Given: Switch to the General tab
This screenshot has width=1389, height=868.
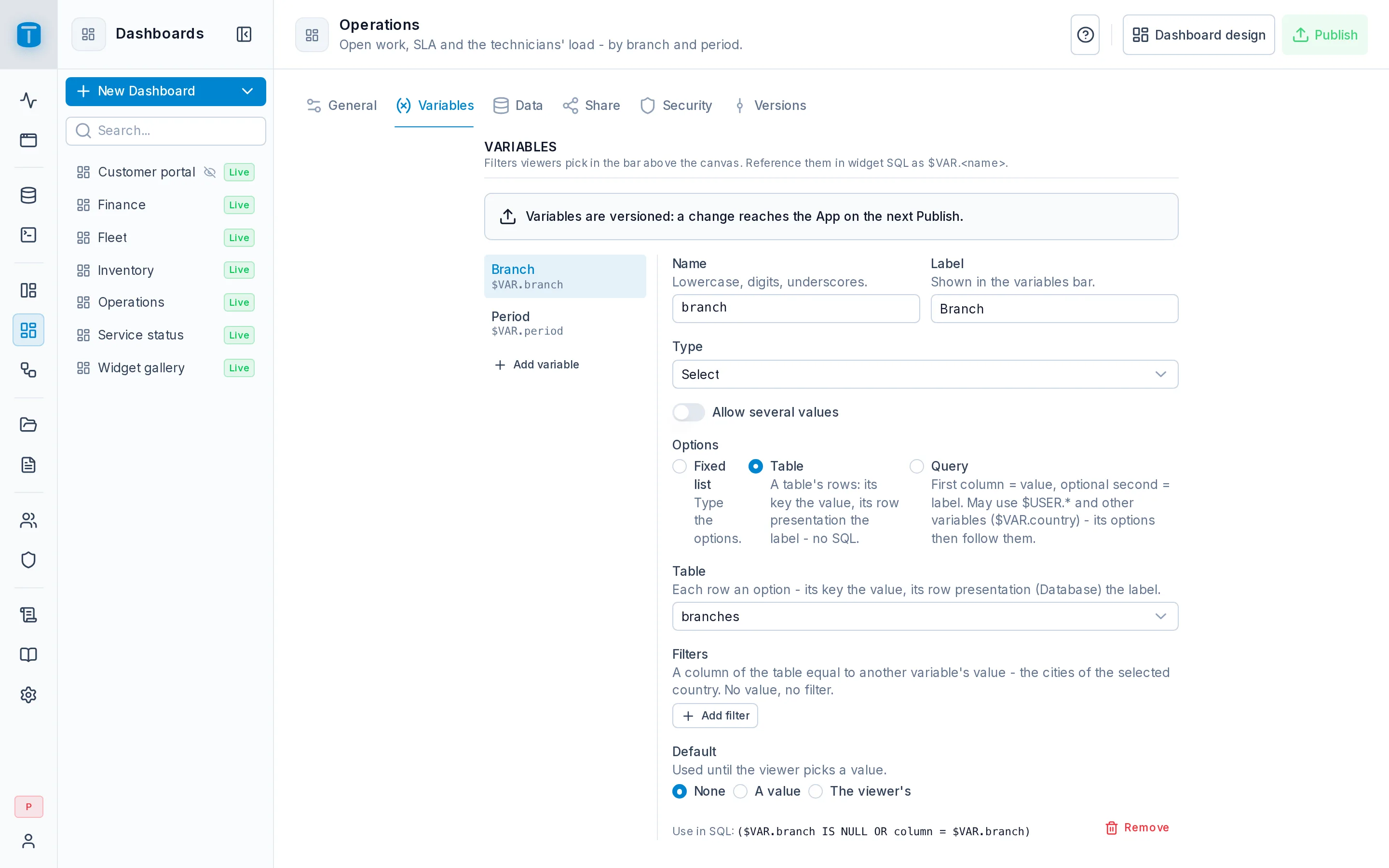Looking at the screenshot, I should [x=342, y=106].
